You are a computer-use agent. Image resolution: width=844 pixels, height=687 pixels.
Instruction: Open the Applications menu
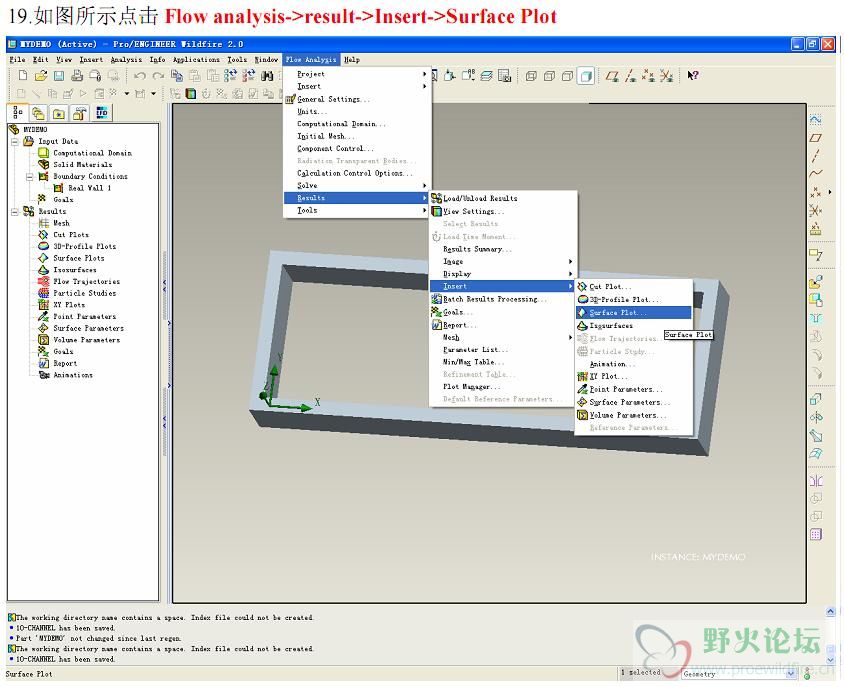(196, 60)
